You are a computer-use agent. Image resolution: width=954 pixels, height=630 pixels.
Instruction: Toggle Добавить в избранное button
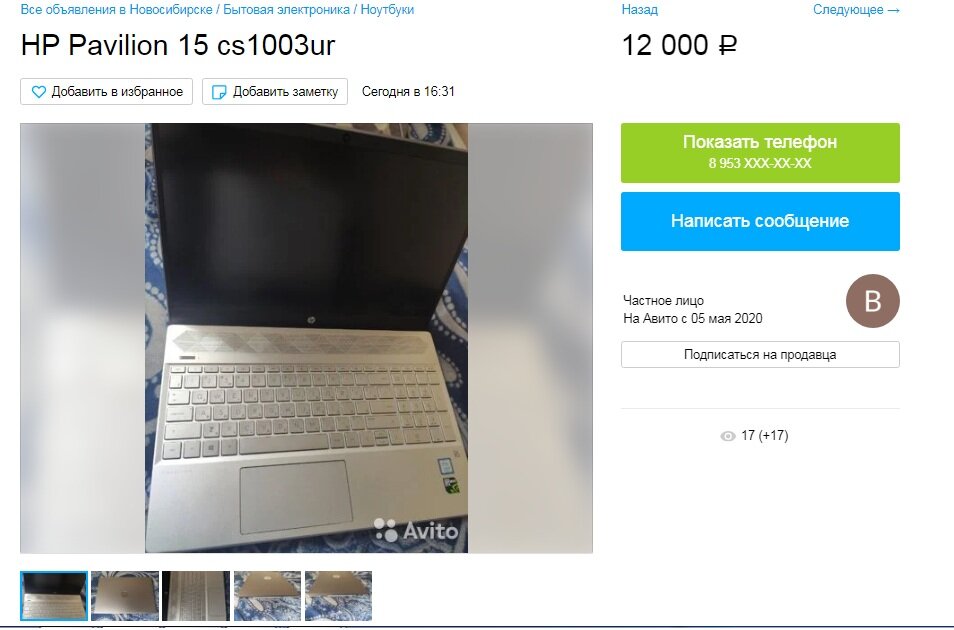point(106,91)
